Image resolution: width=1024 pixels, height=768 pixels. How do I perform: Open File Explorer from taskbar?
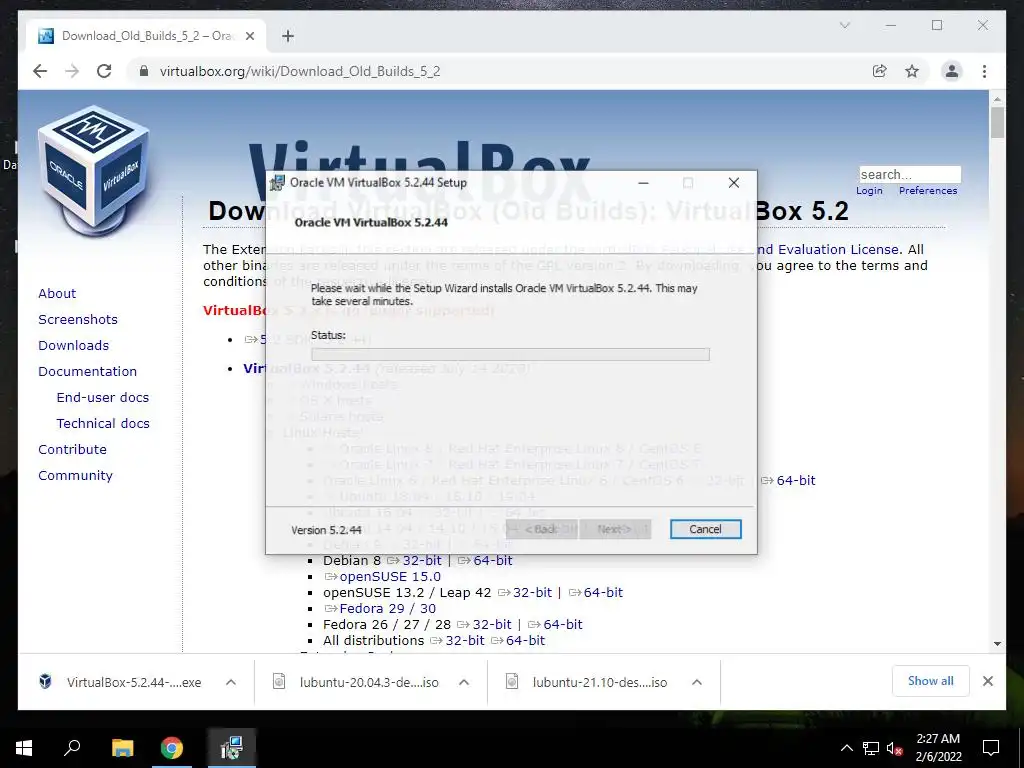click(122, 748)
